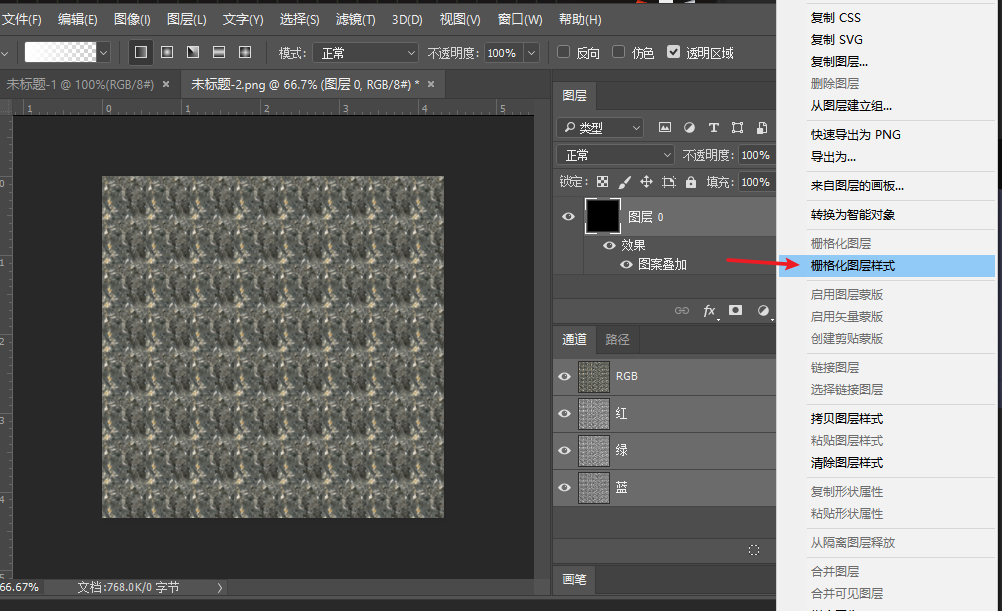Choose 来自图层的画板... in the context menu
The height and width of the screenshot is (611, 1002).
coord(887,186)
